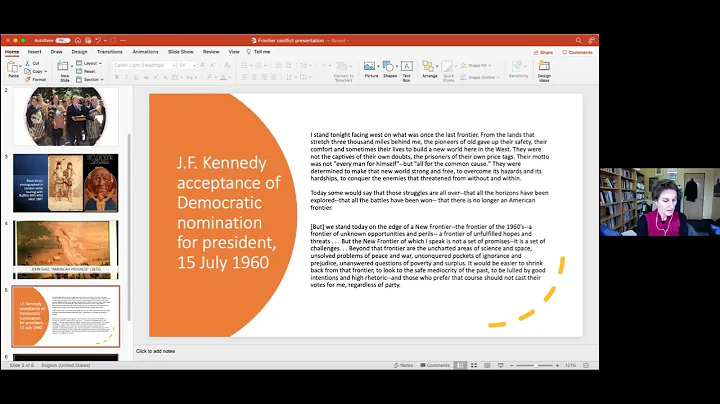Click the zoom out minus button

tap(512, 365)
